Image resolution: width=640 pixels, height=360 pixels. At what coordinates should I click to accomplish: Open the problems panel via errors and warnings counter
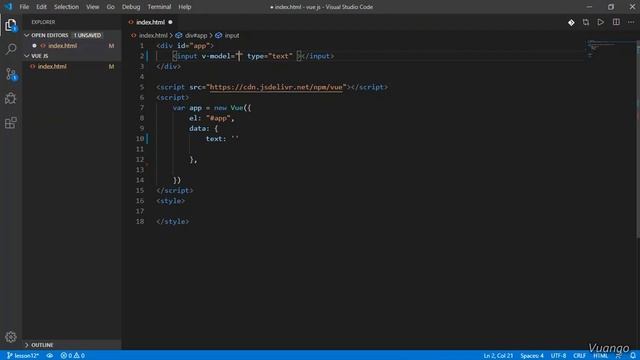[x=73, y=356]
